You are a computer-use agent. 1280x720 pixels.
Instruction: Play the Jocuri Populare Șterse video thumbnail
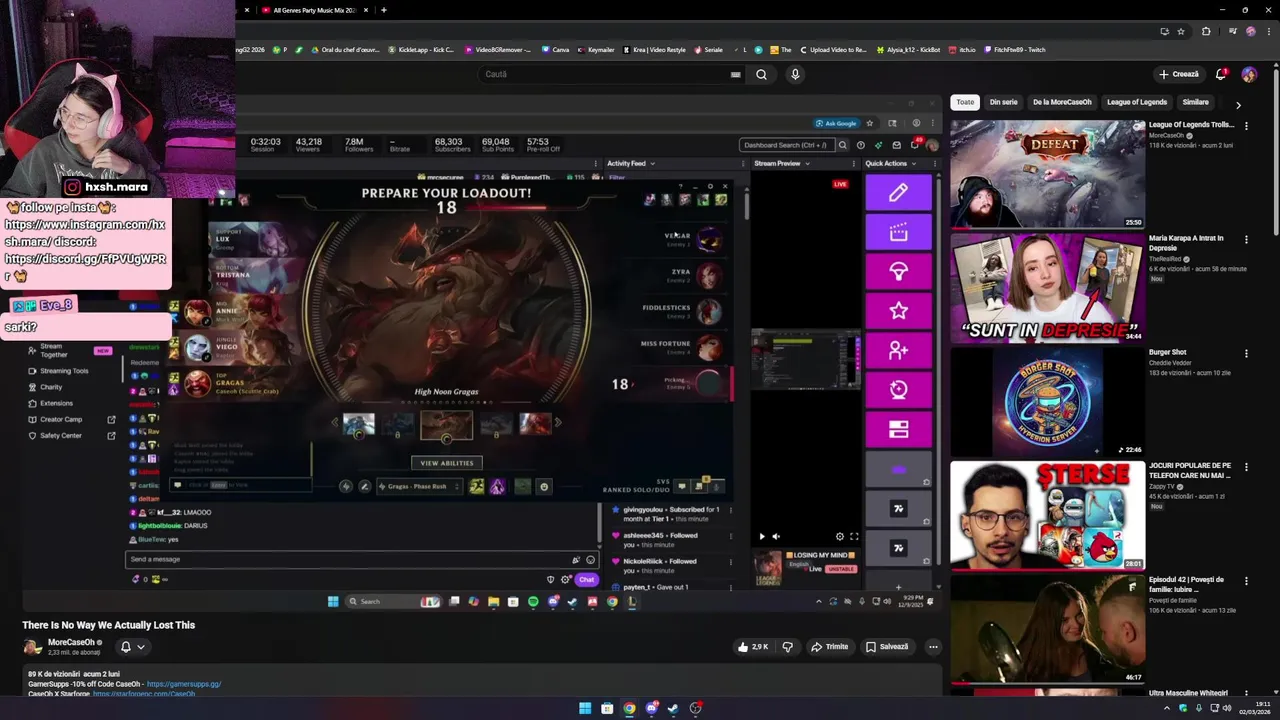coord(1047,515)
